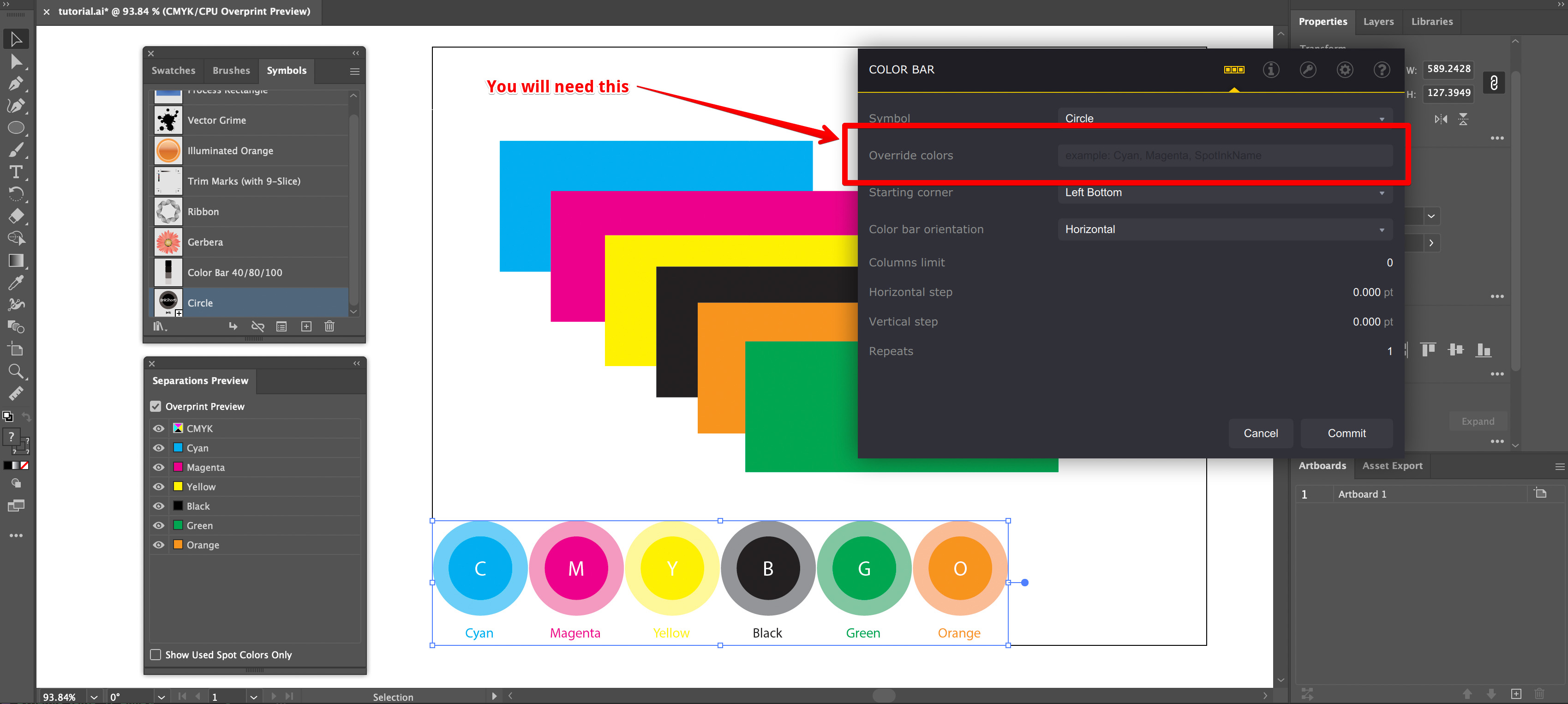Cancel the Color Bar dialog
The image size is (1568, 704).
pyautogui.click(x=1261, y=433)
